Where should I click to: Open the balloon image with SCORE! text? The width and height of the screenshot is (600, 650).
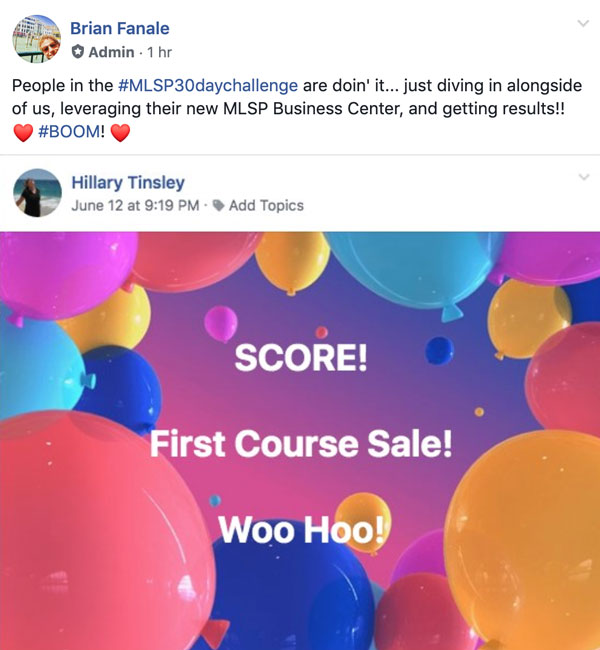pos(300,441)
